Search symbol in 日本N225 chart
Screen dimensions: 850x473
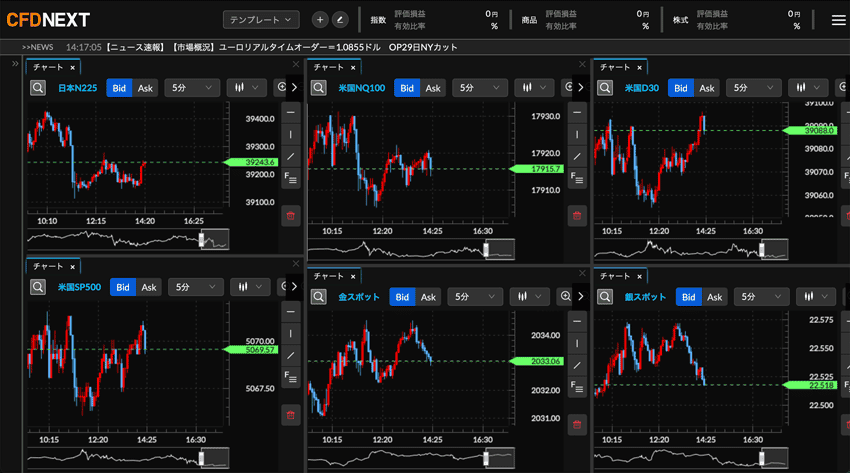tap(38, 88)
